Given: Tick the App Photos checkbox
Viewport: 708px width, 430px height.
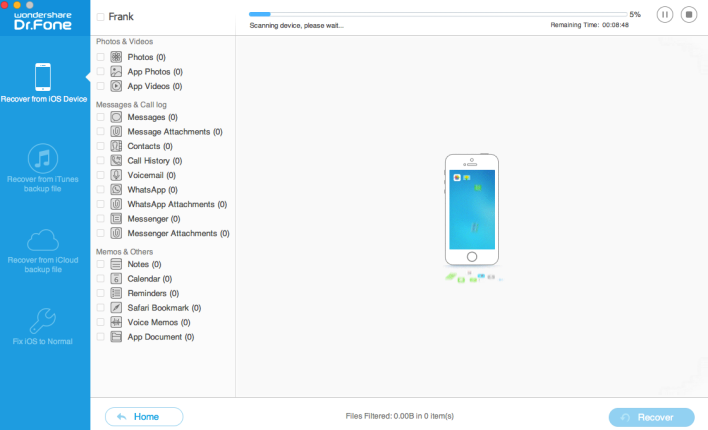Looking at the screenshot, I should (100, 71).
